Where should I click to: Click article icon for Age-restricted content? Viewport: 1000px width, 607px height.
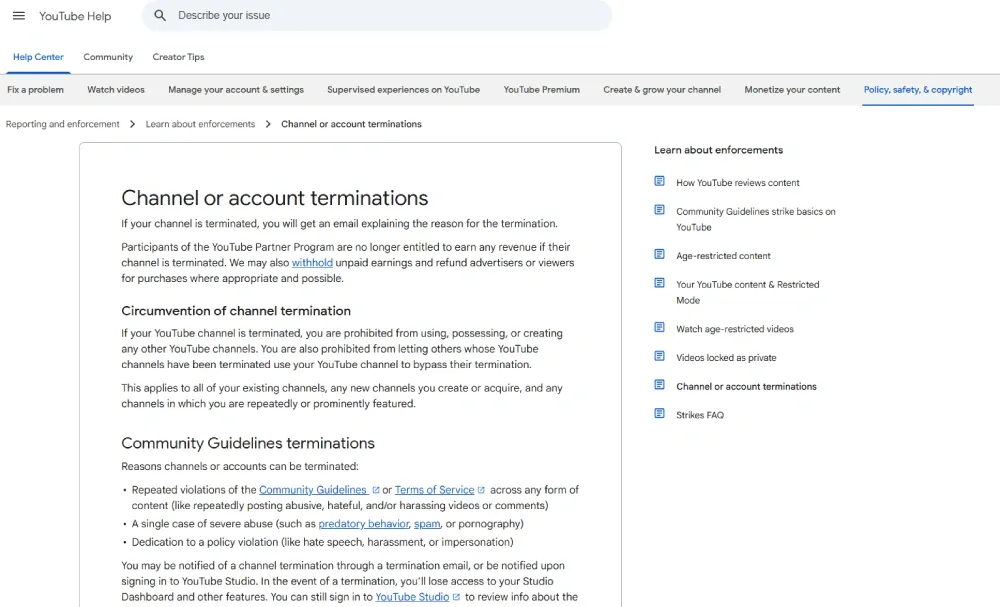(x=659, y=254)
